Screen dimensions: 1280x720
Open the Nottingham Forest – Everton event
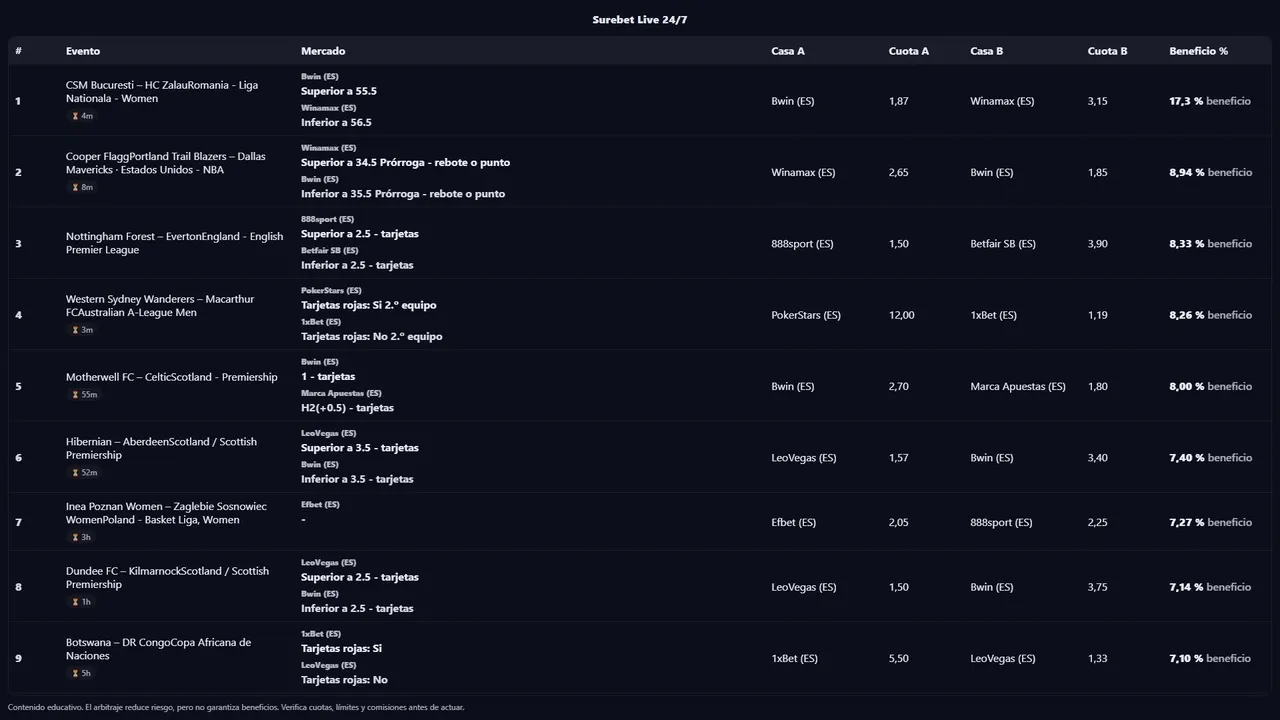pos(174,243)
